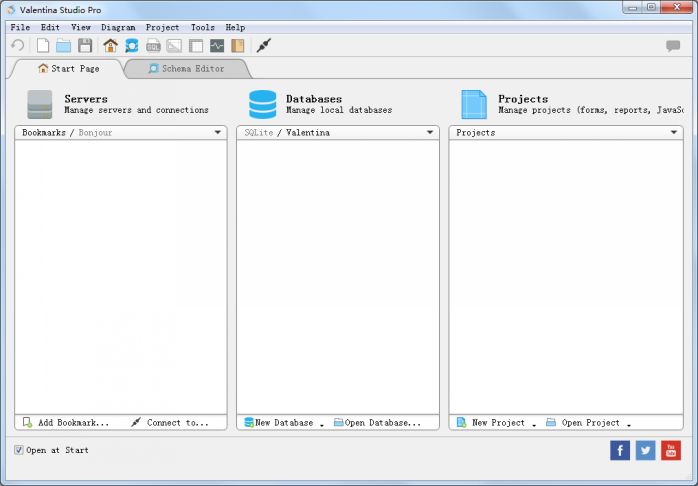Click "Manage local databases" text
698x486 pixels.
(339, 110)
